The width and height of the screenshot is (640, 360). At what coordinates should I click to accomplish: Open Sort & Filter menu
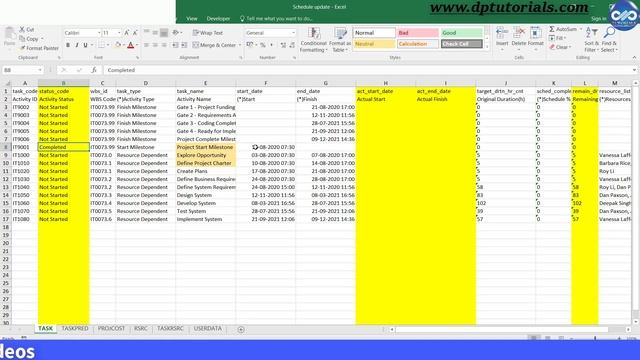[591, 40]
